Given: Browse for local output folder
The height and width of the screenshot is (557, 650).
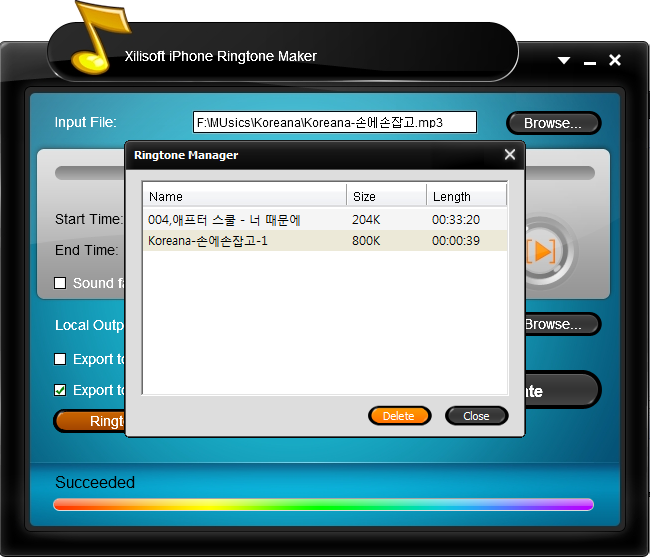Looking at the screenshot, I should (x=562, y=324).
